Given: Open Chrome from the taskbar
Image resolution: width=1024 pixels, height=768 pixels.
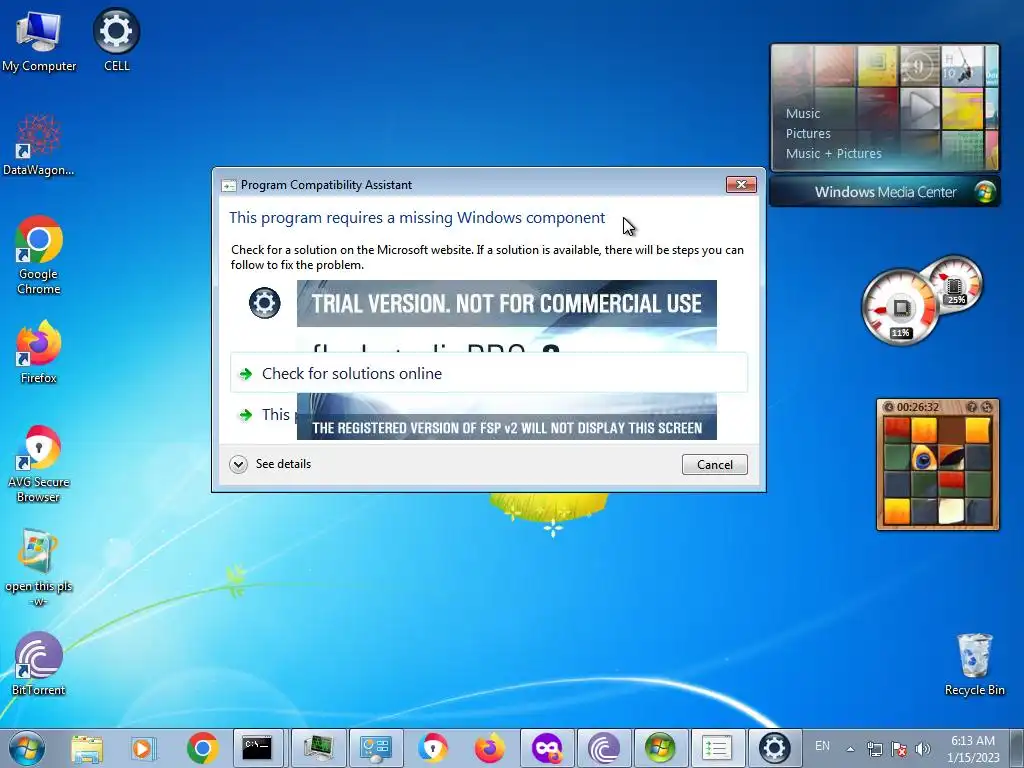Looking at the screenshot, I should point(202,748).
